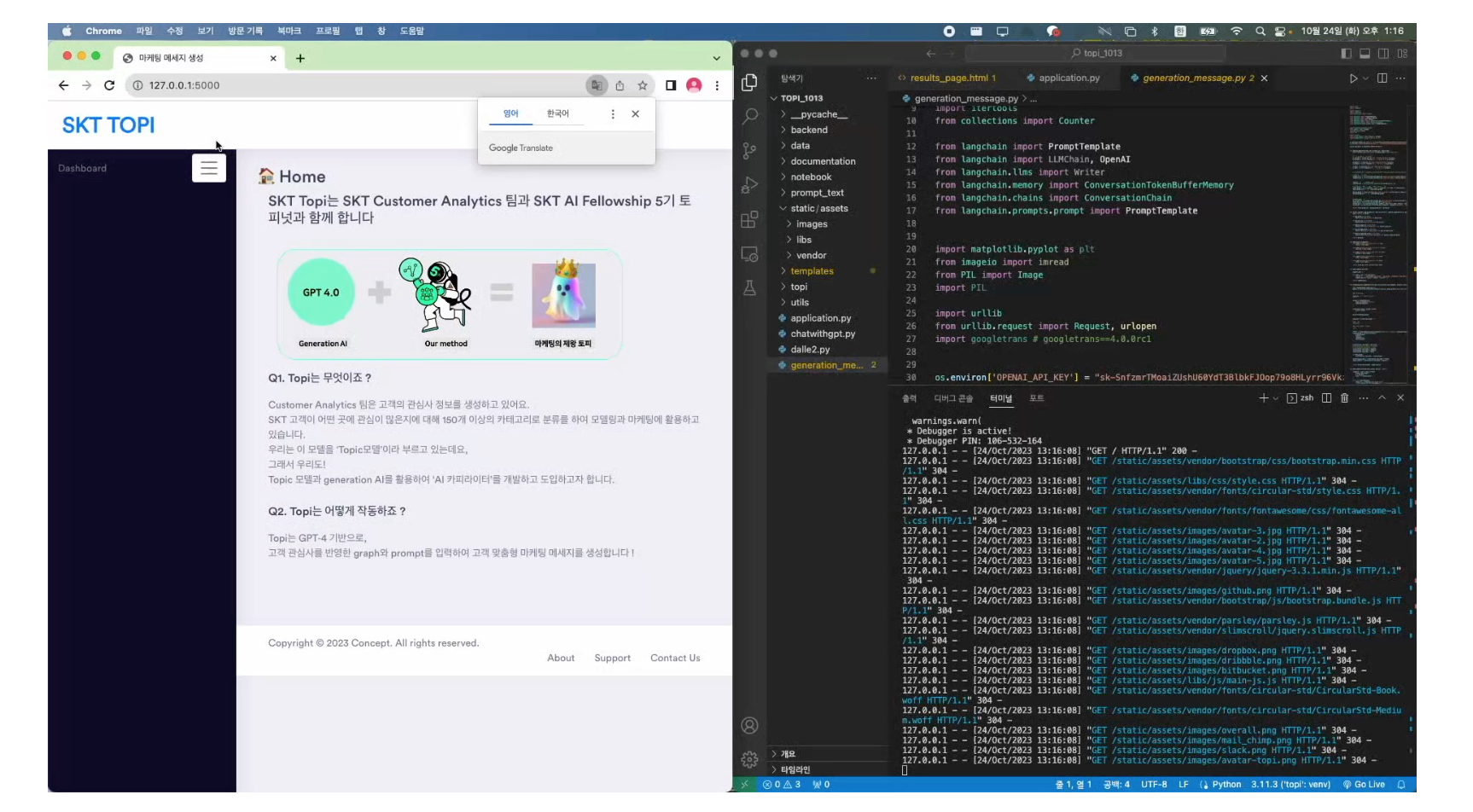Open the Chrome profile avatar
The image size is (1473, 812).
(x=694, y=85)
